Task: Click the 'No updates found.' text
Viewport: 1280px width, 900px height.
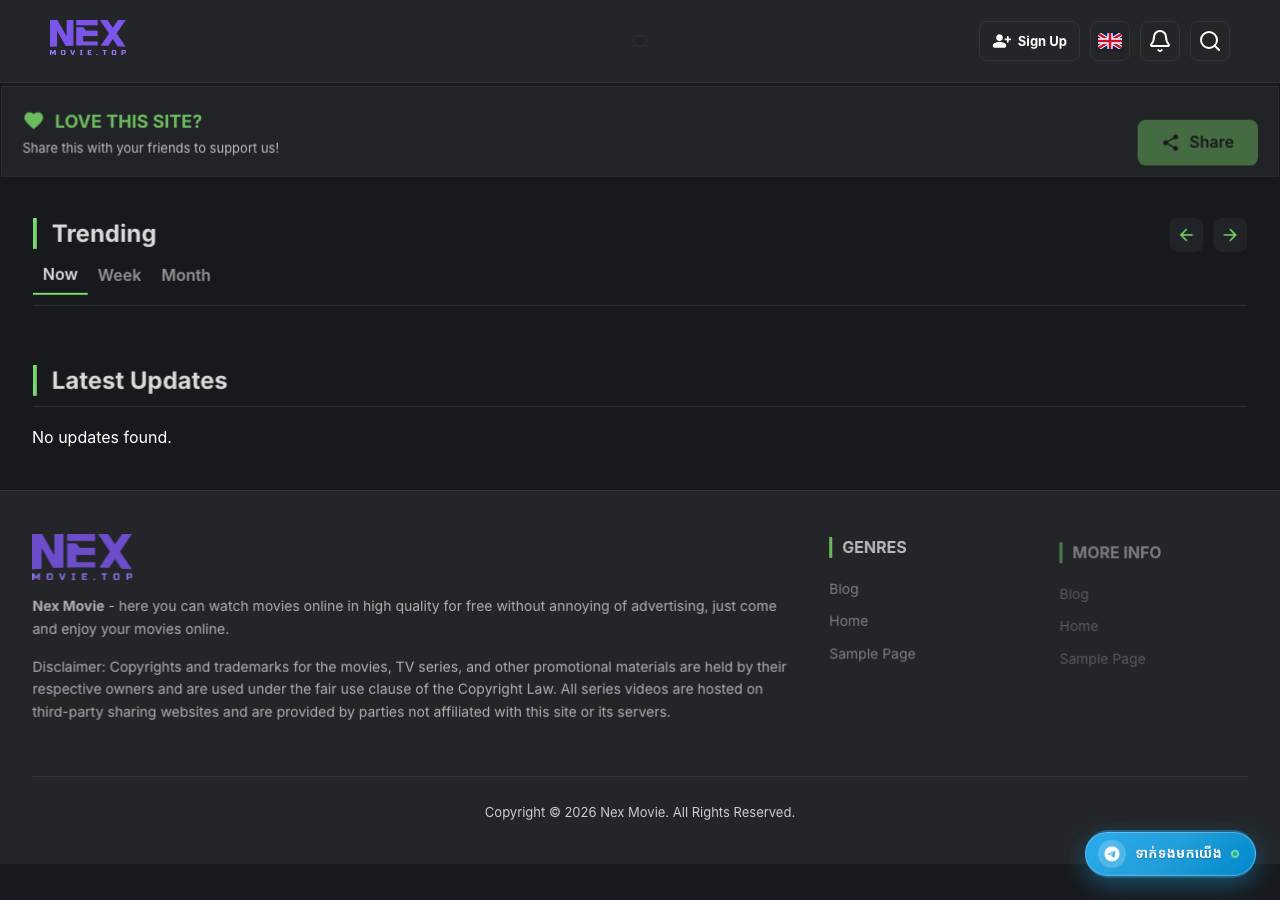Action: (102, 437)
